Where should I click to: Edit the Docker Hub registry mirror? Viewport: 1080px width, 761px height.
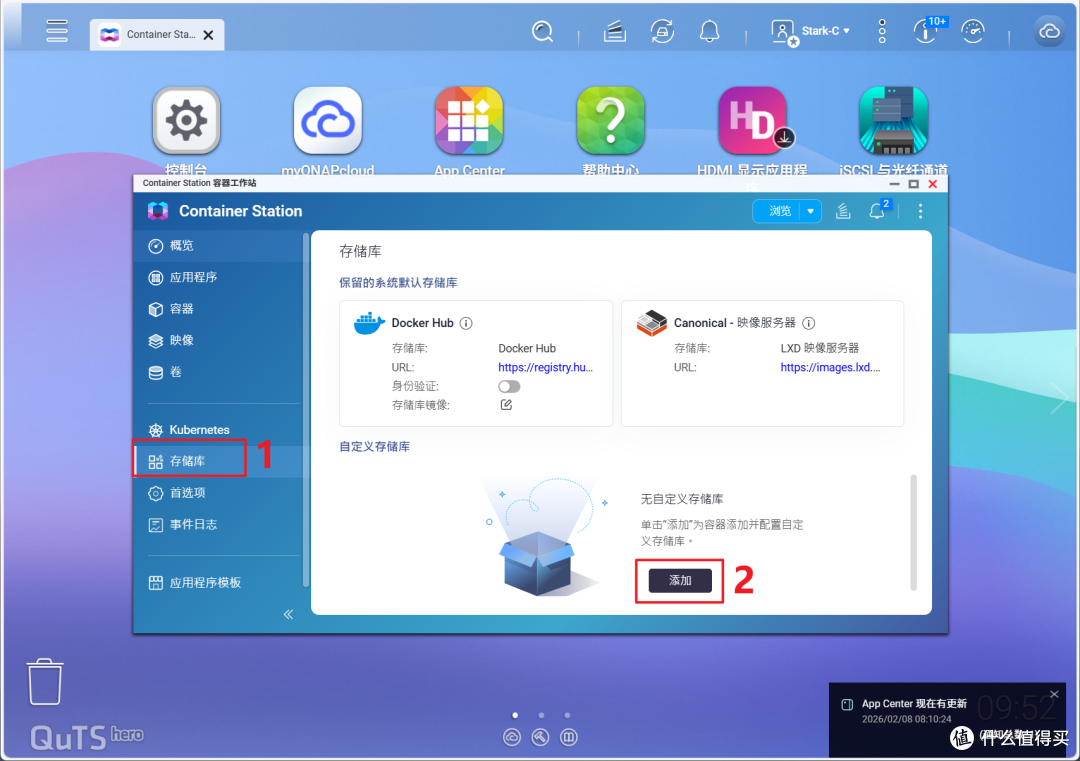click(506, 405)
